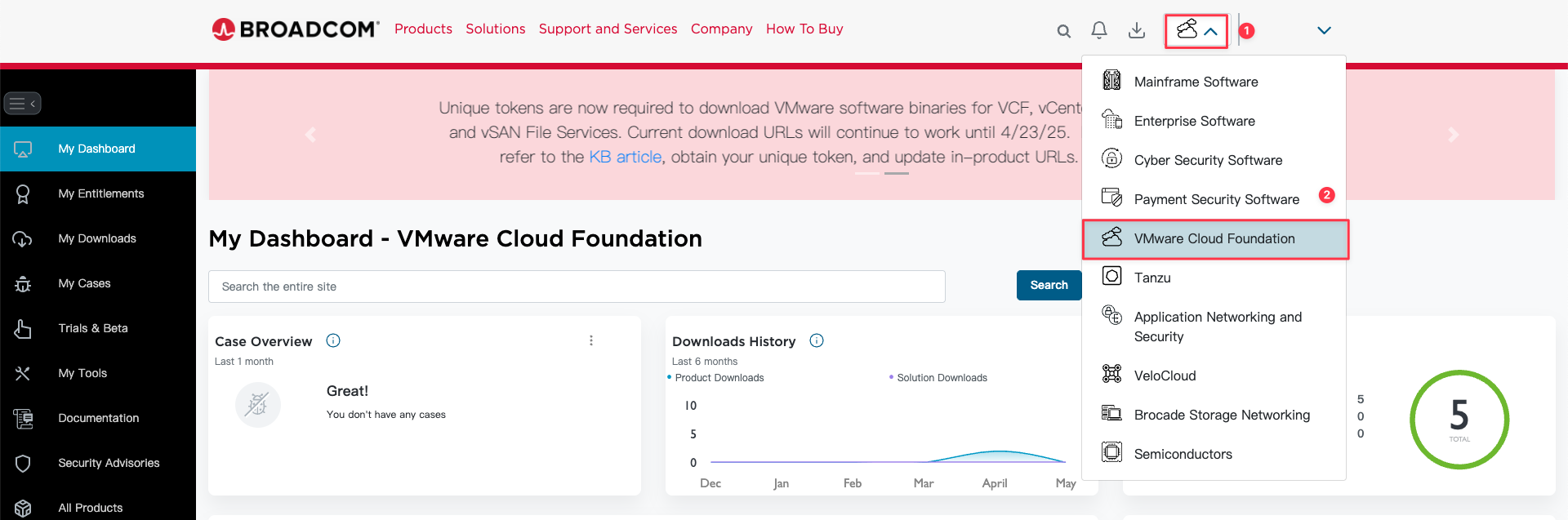Open My Dashboard in sidebar
Viewport: 1568px width, 520px height.
98,149
